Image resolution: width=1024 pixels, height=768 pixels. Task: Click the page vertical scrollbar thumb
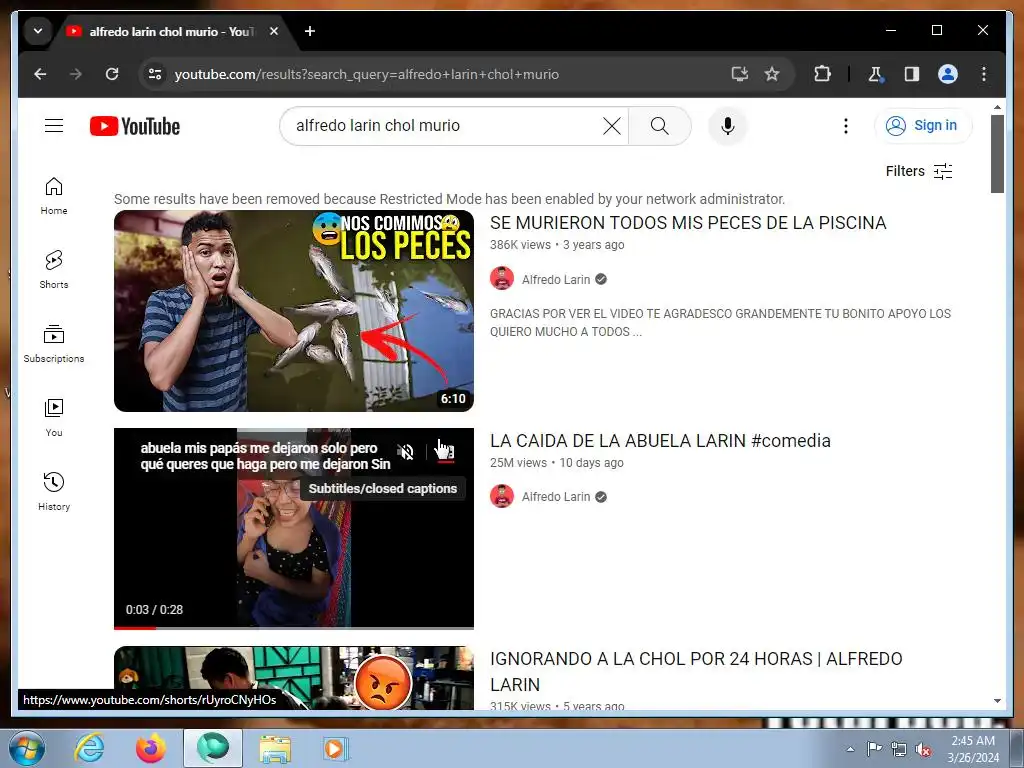[997, 153]
